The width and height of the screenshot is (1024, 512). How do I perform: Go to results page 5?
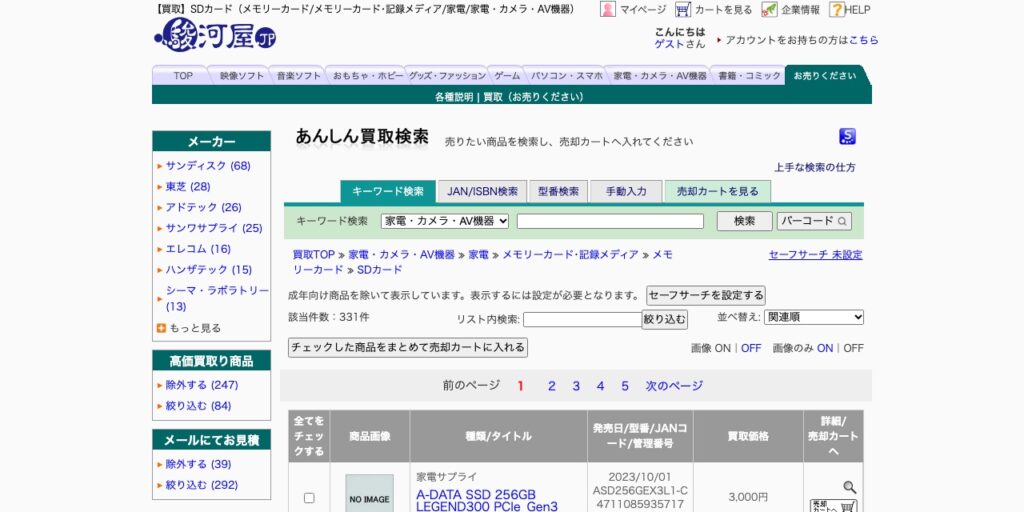coord(625,386)
